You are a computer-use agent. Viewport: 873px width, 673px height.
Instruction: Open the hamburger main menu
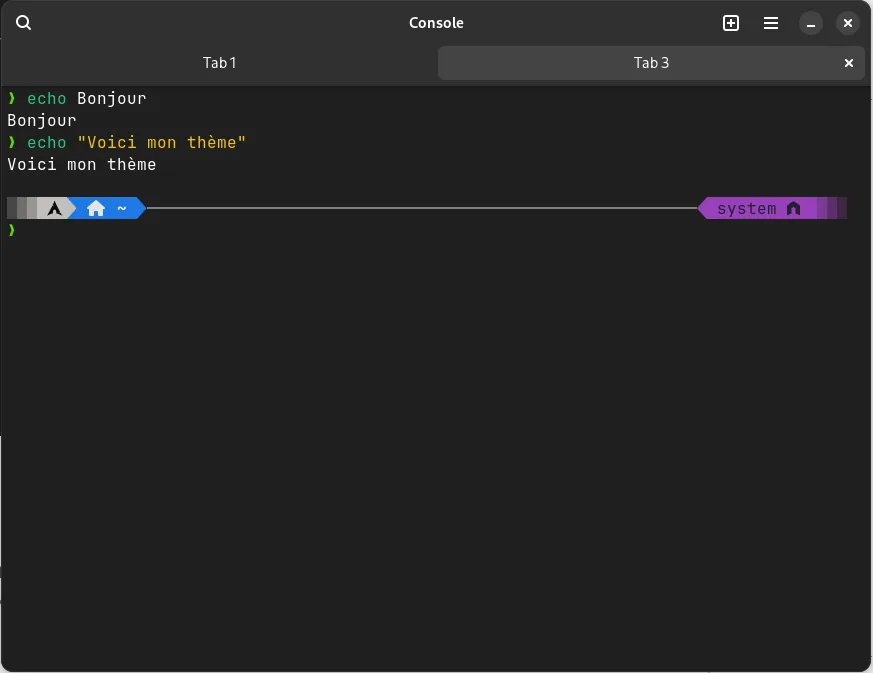(x=771, y=23)
